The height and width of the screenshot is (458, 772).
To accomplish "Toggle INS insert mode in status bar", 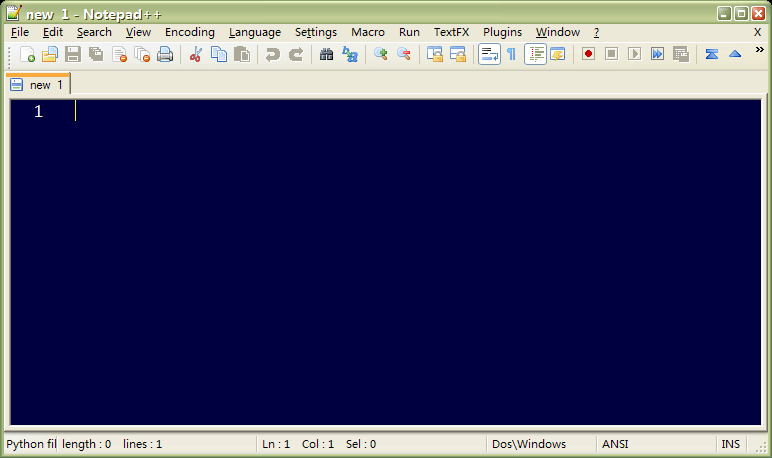I will click(x=731, y=444).
